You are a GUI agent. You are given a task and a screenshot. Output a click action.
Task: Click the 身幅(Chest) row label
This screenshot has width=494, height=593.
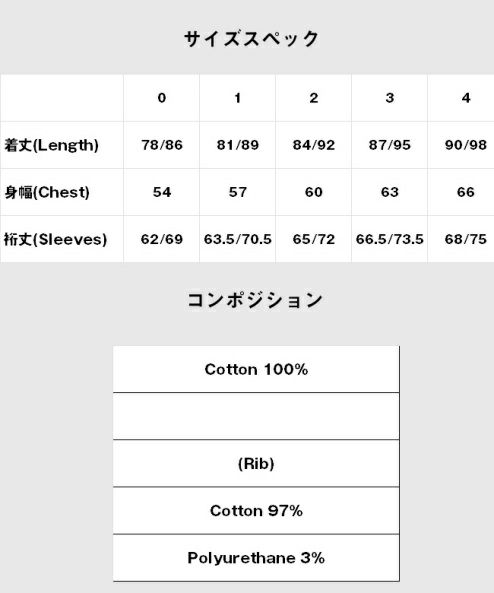[x=47, y=192]
